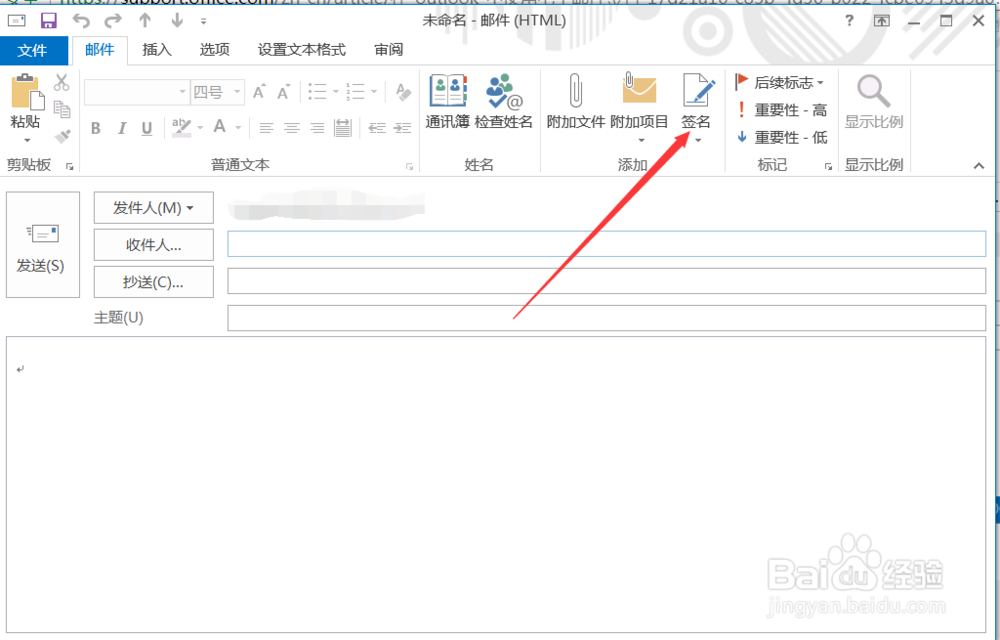Viewport: 1000px width, 640px height.
Task: Toggle italic formatting
Action: (x=121, y=128)
